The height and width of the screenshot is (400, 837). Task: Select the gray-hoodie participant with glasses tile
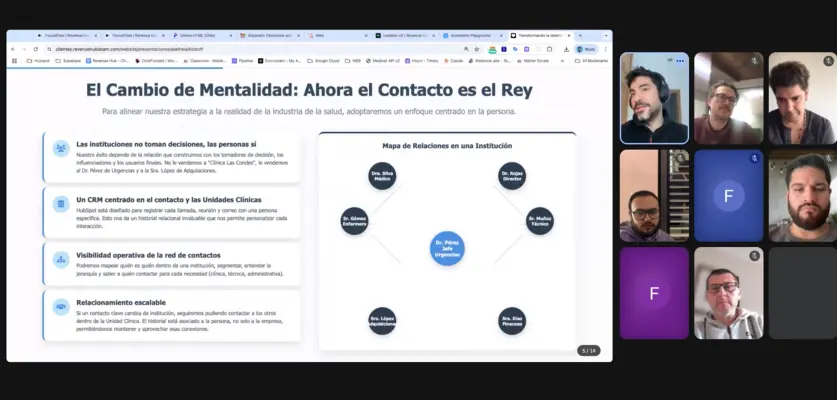tap(729, 293)
